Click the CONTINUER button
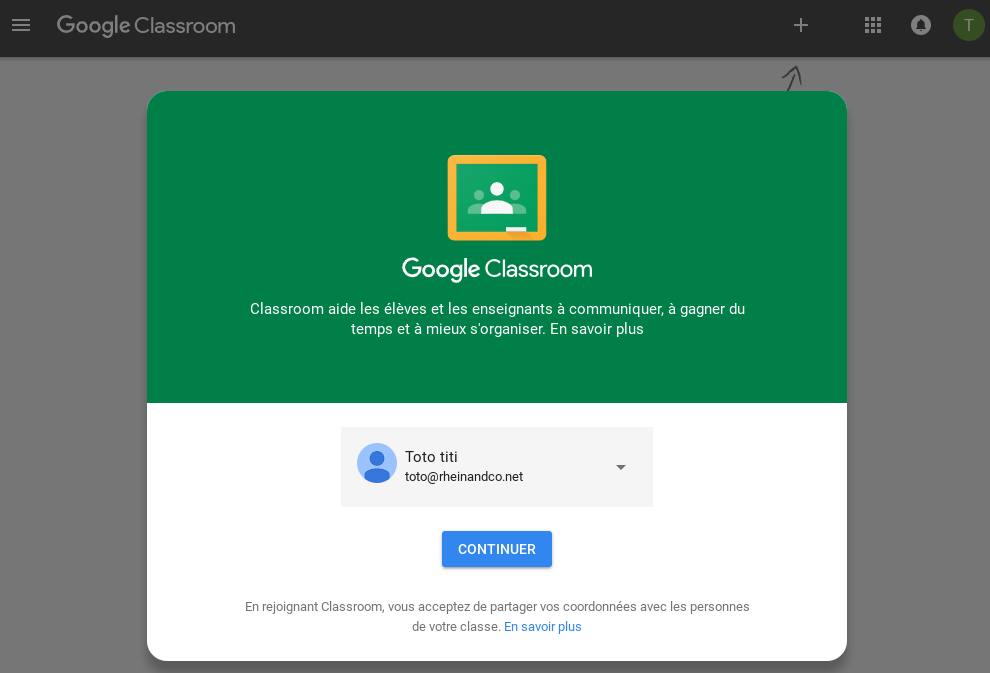Screen dimensions: 990x673 click(x=496, y=548)
